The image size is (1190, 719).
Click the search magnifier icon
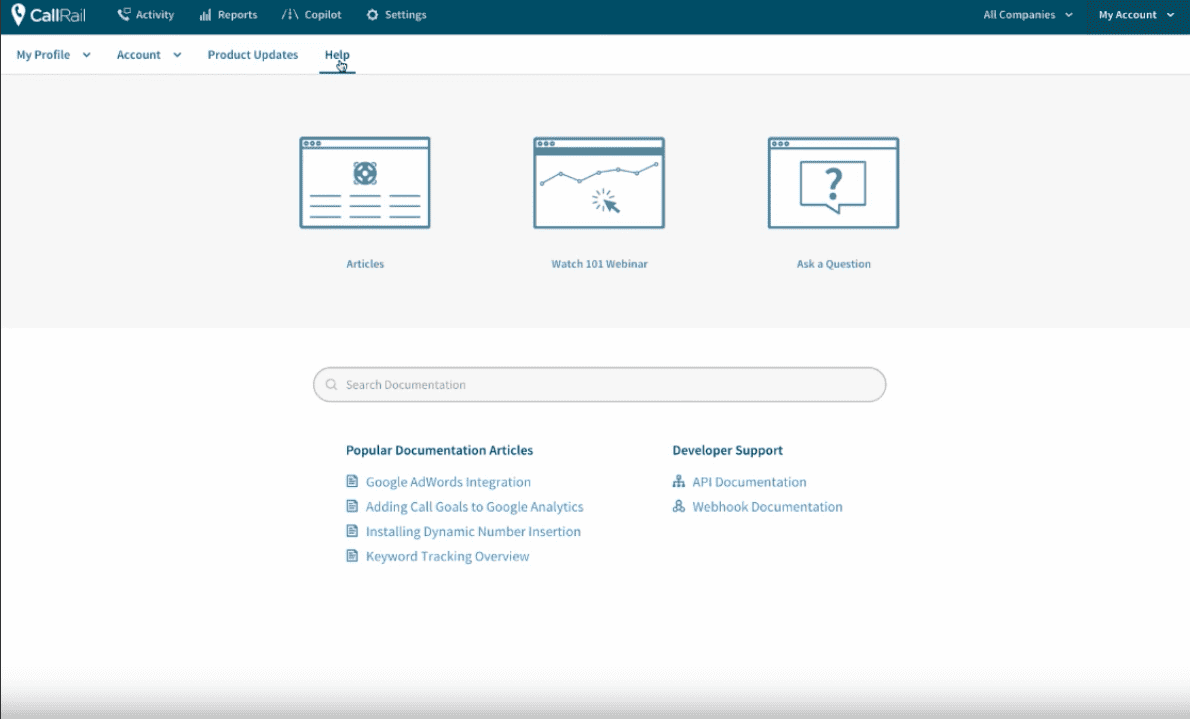click(x=332, y=385)
